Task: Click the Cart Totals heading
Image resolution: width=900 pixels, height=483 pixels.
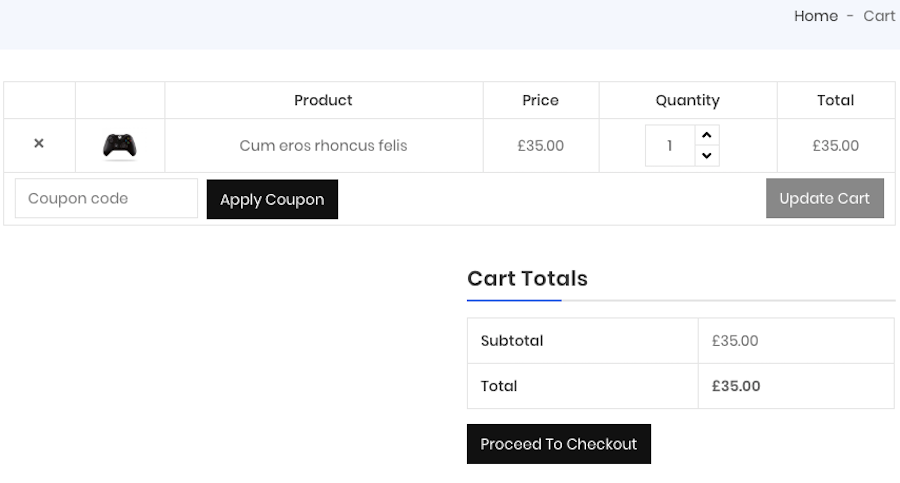Action: pyautogui.click(x=527, y=279)
